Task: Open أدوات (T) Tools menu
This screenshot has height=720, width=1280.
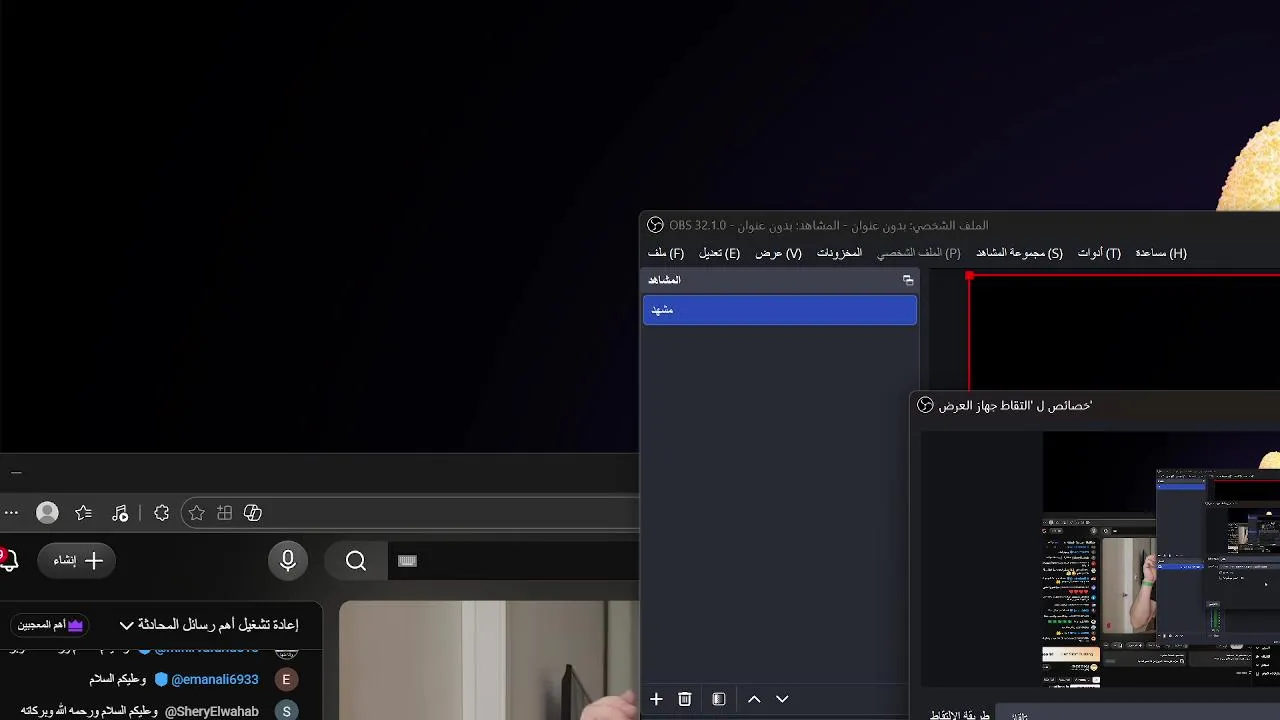Action: (x=1099, y=253)
